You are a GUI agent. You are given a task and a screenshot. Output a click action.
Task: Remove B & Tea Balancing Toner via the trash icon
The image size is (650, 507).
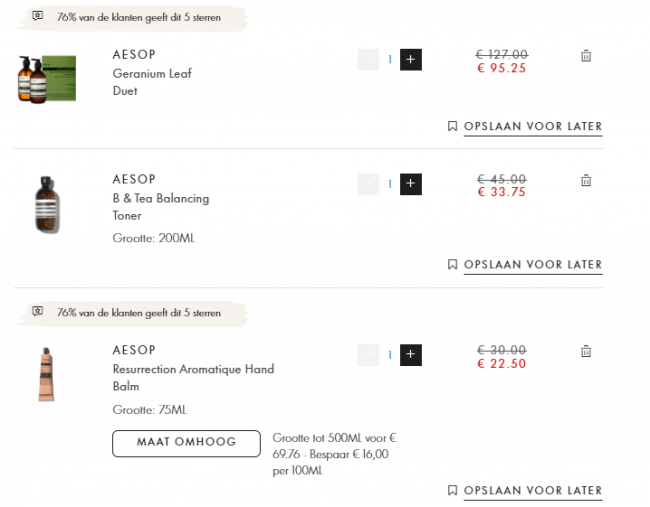pos(586,181)
